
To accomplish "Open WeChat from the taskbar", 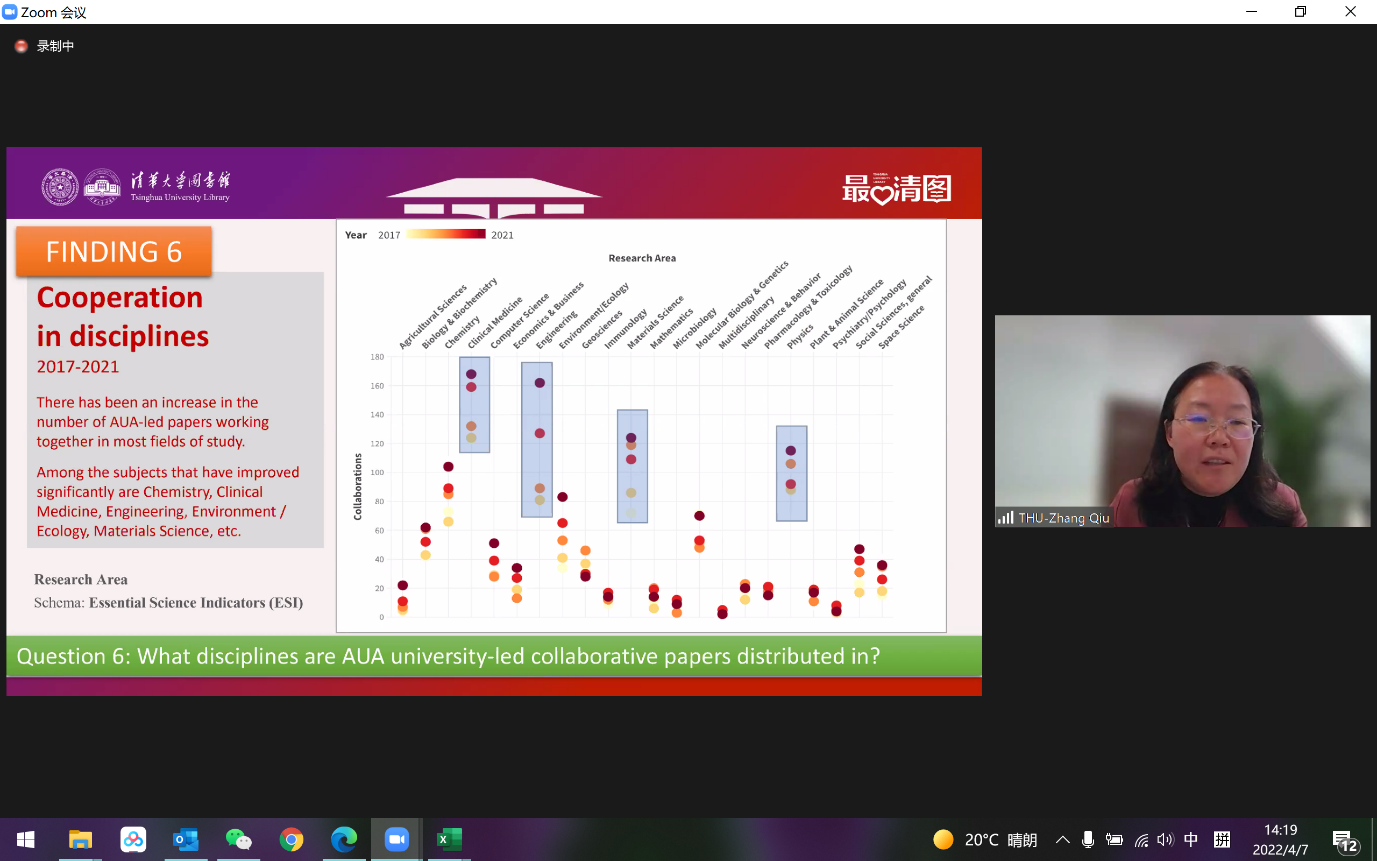I will 238,840.
